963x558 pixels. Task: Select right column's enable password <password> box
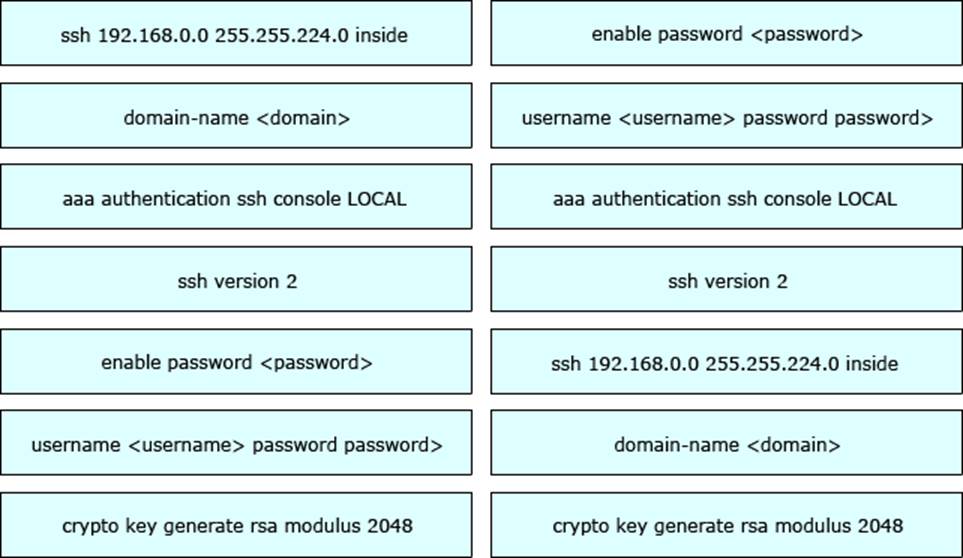click(727, 34)
